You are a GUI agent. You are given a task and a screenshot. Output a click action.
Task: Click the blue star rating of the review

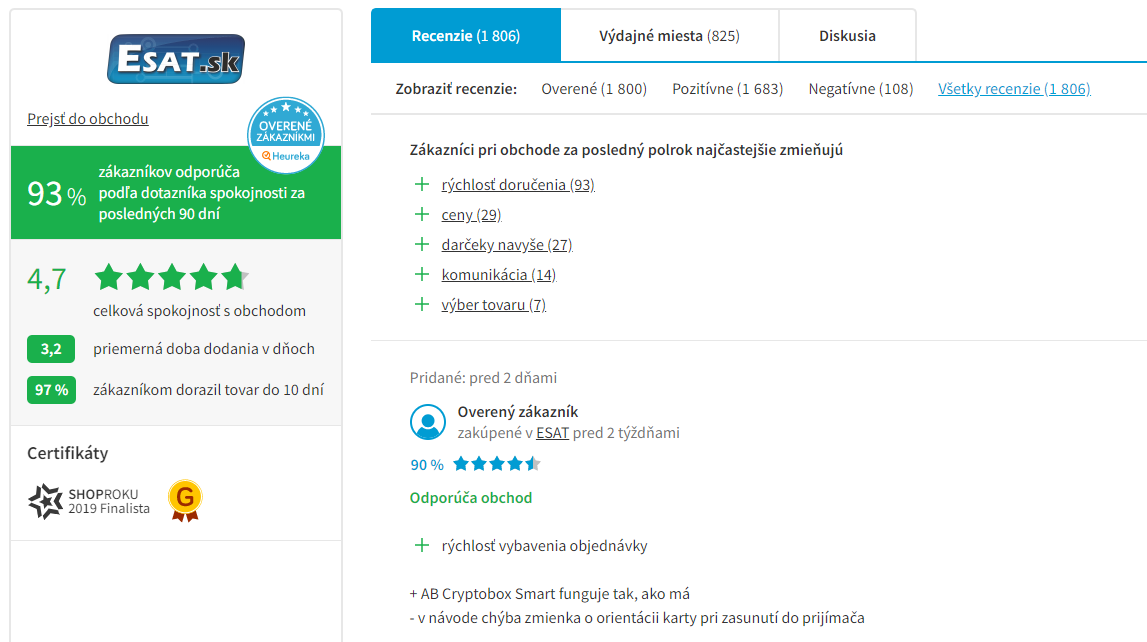pyautogui.click(x=497, y=464)
